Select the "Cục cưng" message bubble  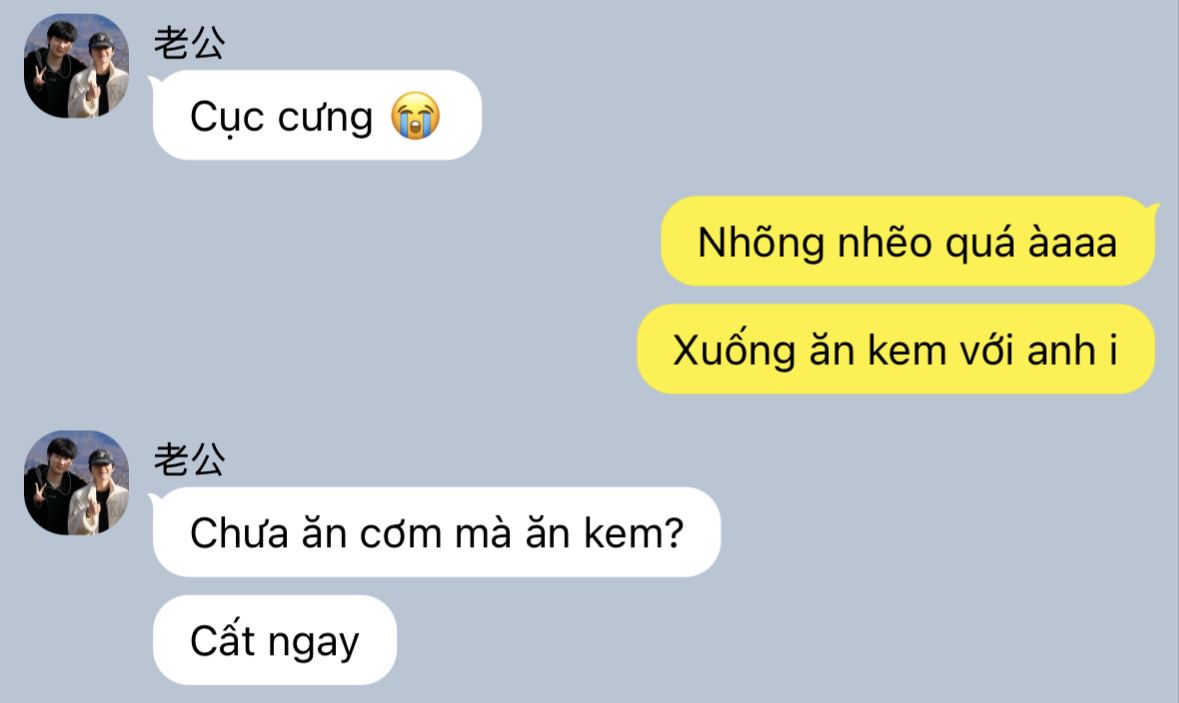click(x=317, y=115)
